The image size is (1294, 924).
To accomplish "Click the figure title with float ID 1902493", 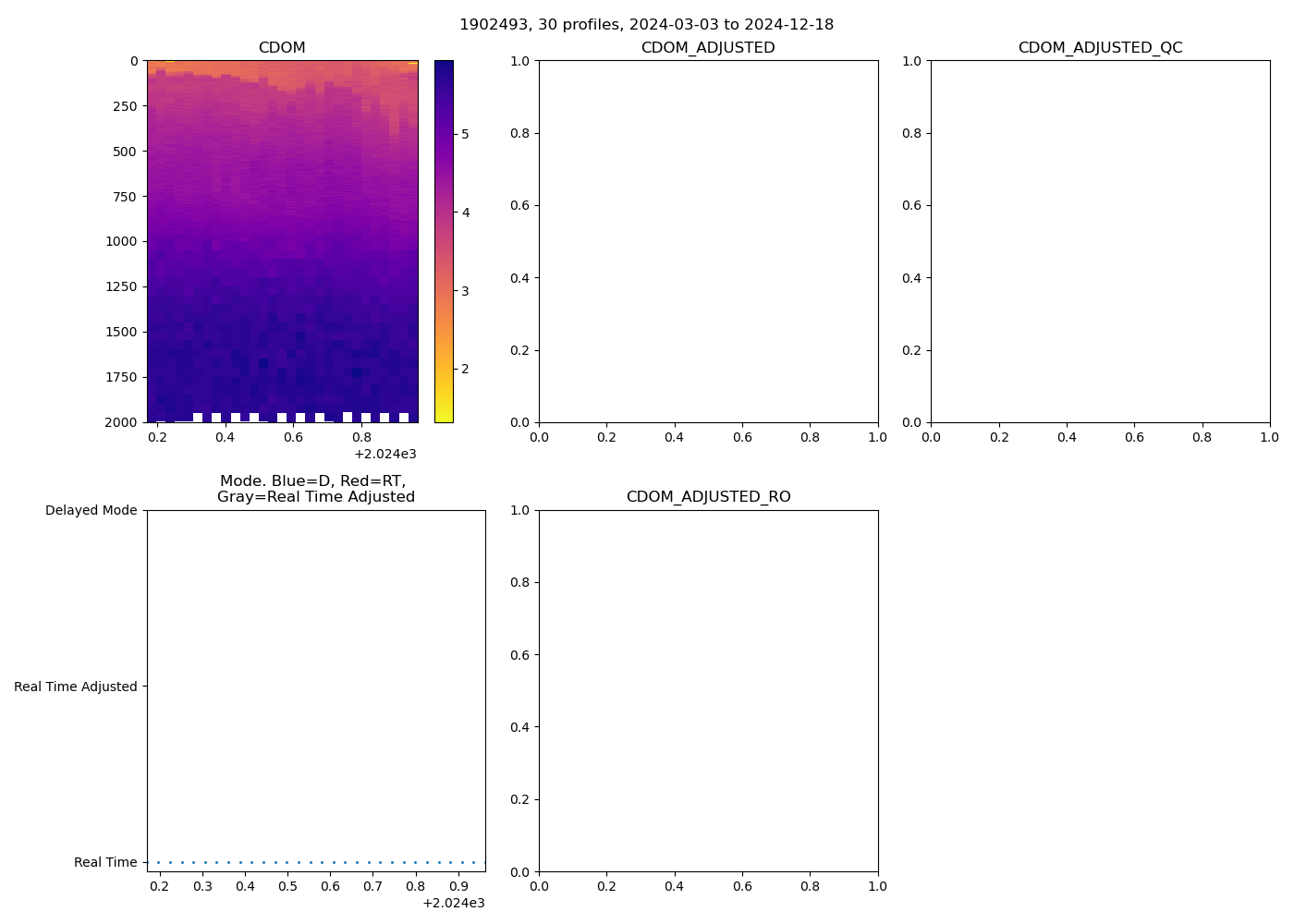I will point(646,24).
